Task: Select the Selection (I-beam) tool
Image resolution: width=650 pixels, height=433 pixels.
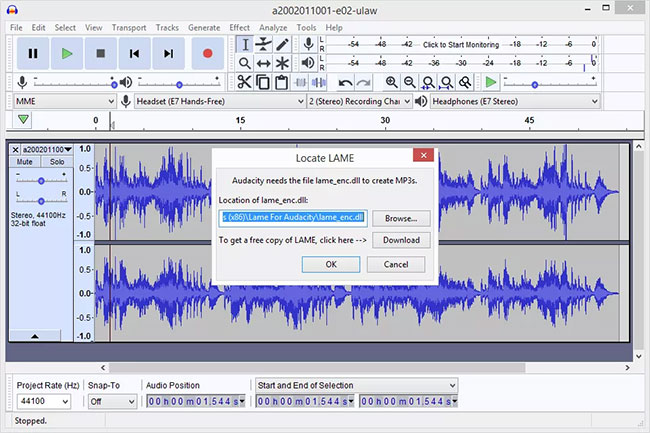Action: point(245,44)
